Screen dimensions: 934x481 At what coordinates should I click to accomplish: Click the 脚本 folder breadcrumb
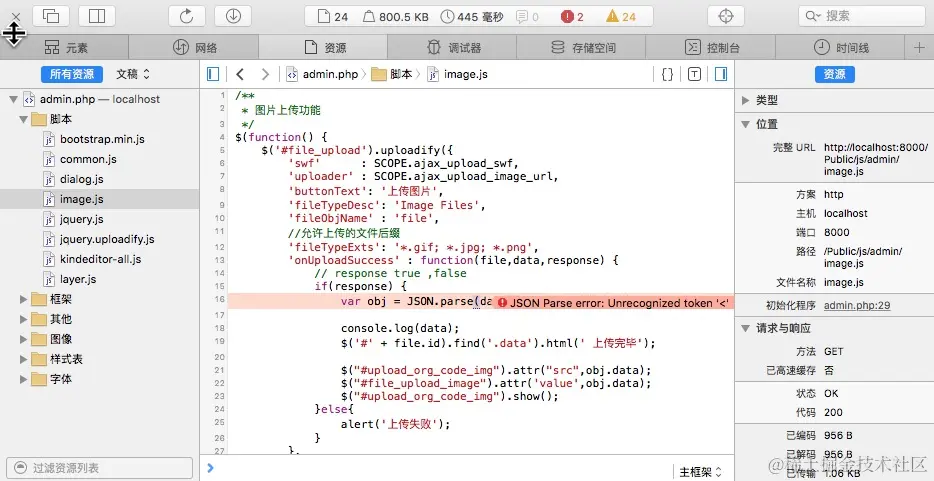tap(391, 74)
